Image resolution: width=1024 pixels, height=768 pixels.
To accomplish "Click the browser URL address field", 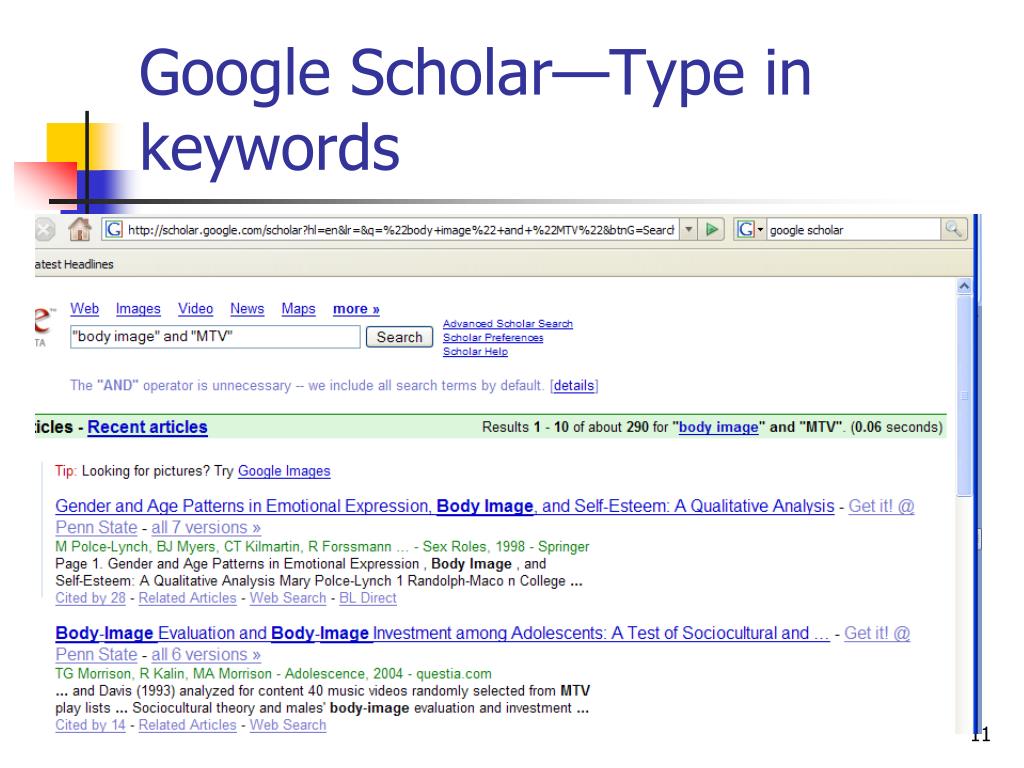I will pos(400,229).
